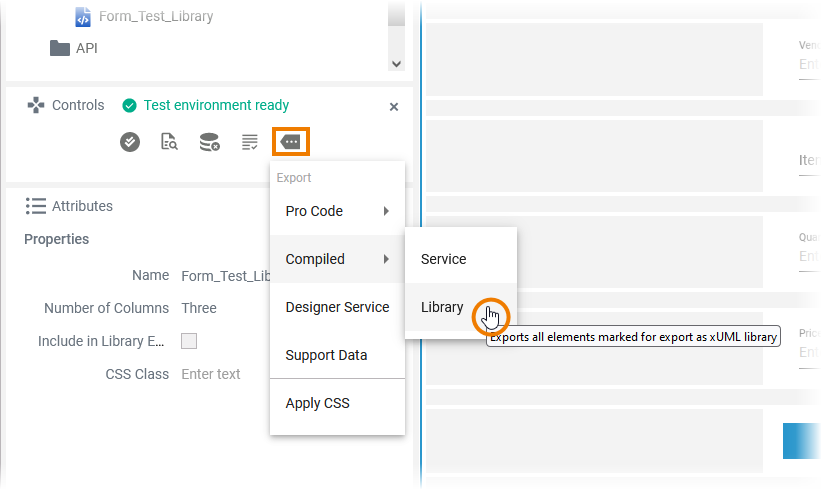Click the highlighted Export icon
The image size is (822, 490).
coord(290,142)
